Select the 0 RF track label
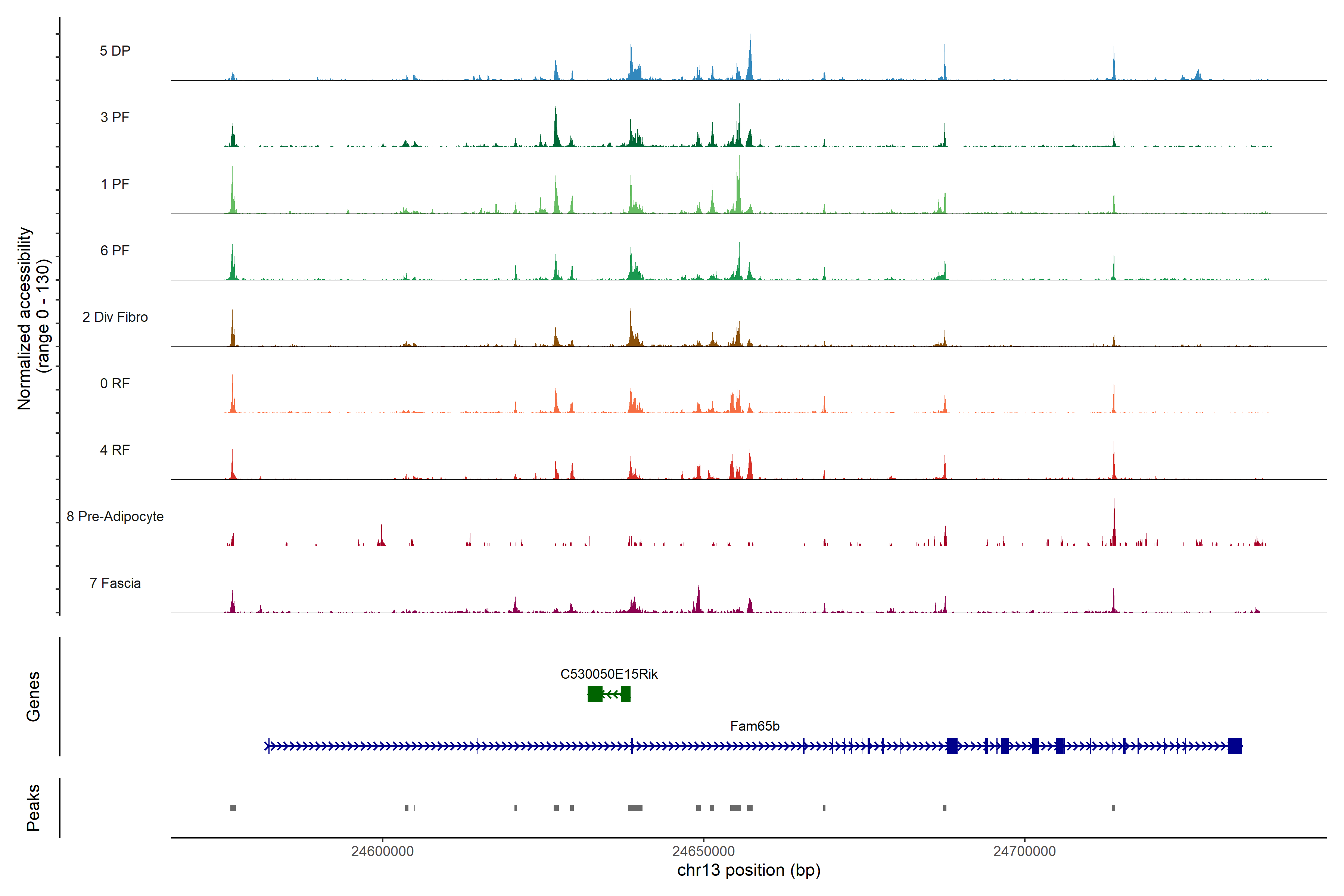The height and width of the screenshot is (896, 1344). (x=115, y=383)
